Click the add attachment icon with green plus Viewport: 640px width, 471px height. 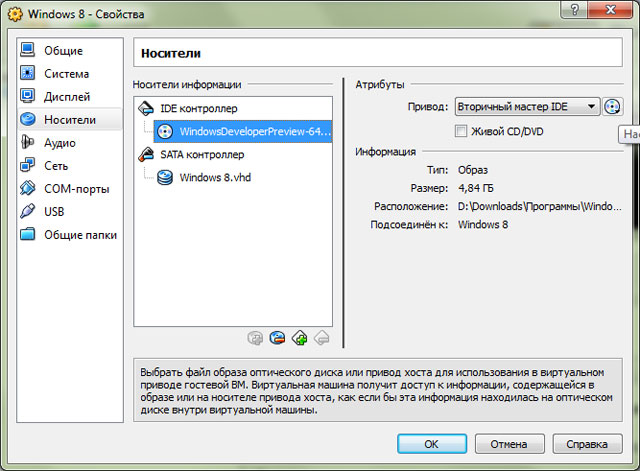click(x=300, y=338)
